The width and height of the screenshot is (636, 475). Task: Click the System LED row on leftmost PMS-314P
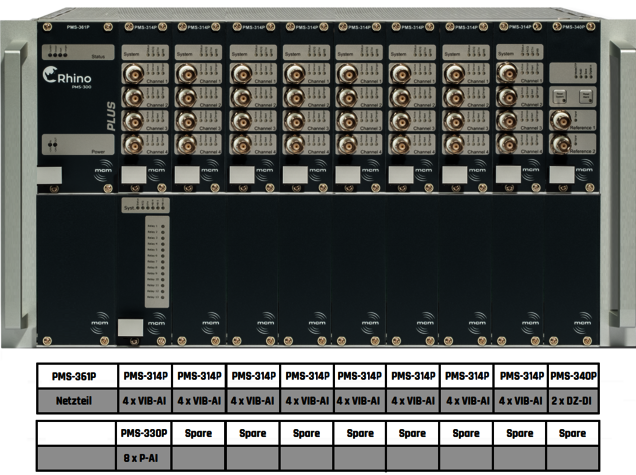pyautogui.click(x=143, y=50)
